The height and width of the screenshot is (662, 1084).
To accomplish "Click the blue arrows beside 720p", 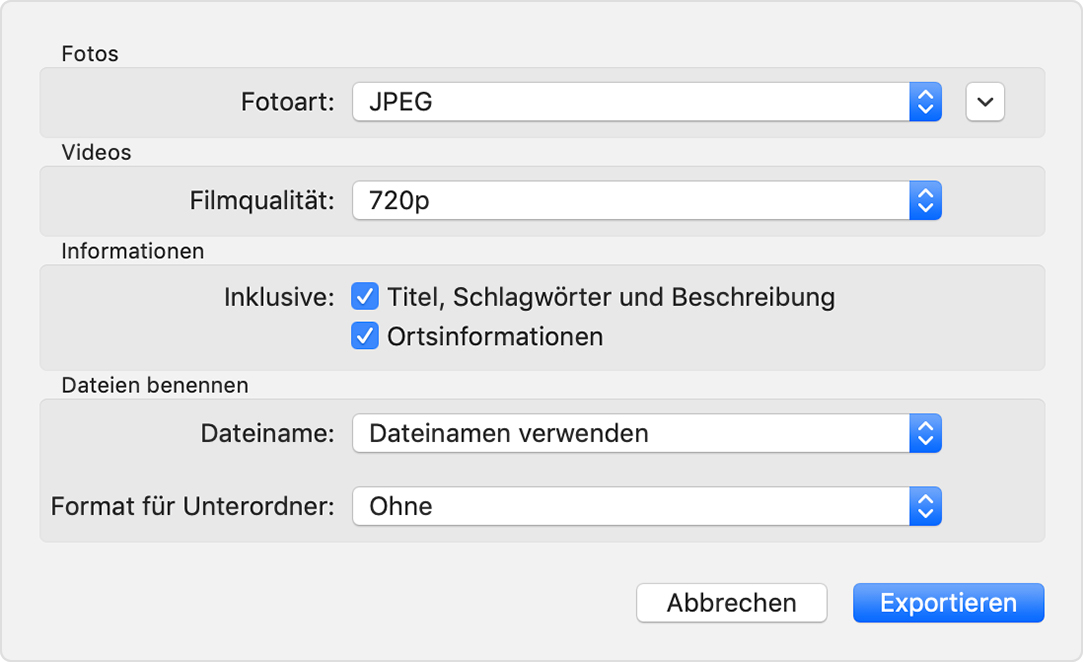I will coord(925,200).
